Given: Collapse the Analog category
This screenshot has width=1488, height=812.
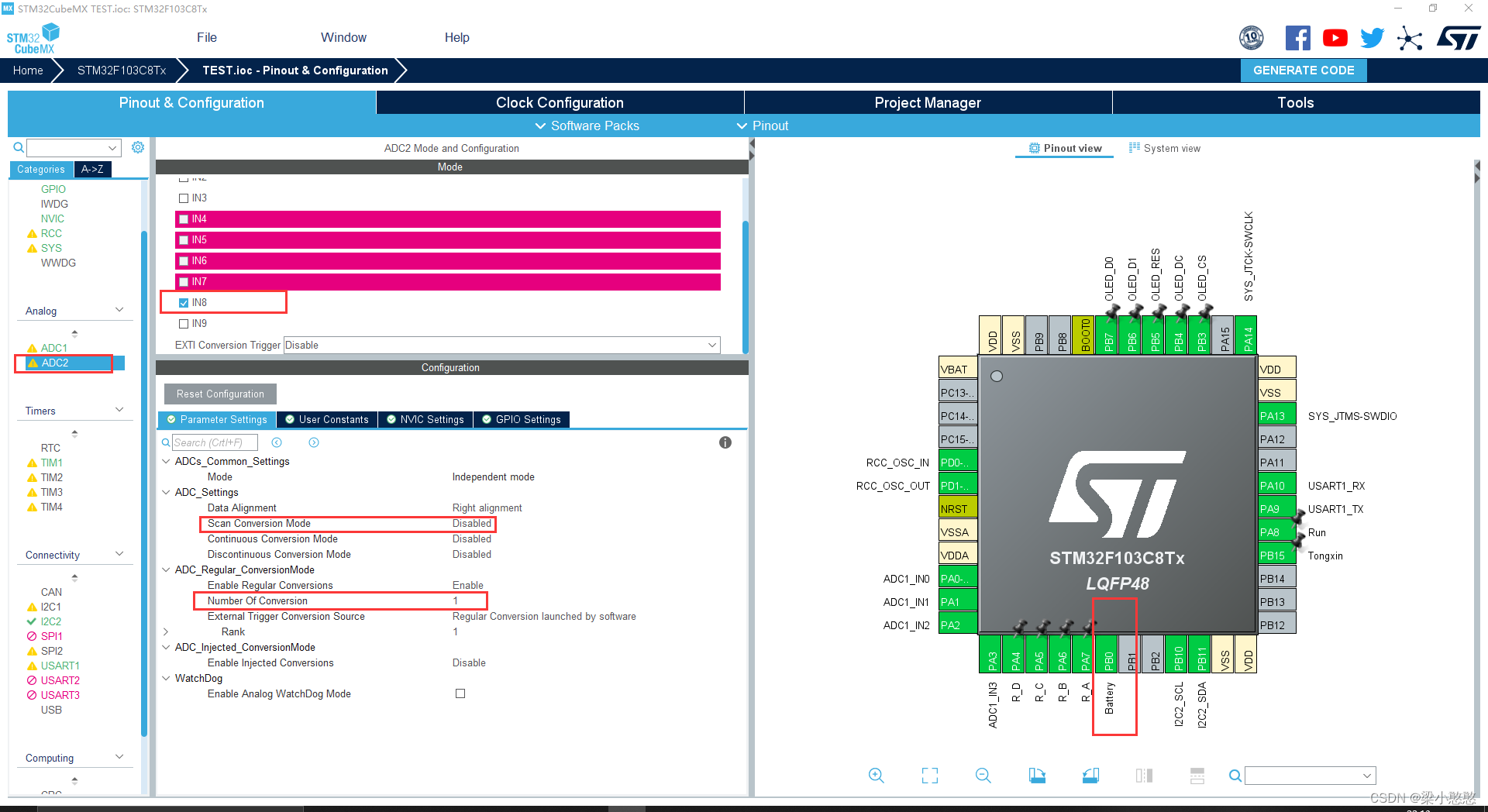Looking at the screenshot, I should click(x=119, y=310).
